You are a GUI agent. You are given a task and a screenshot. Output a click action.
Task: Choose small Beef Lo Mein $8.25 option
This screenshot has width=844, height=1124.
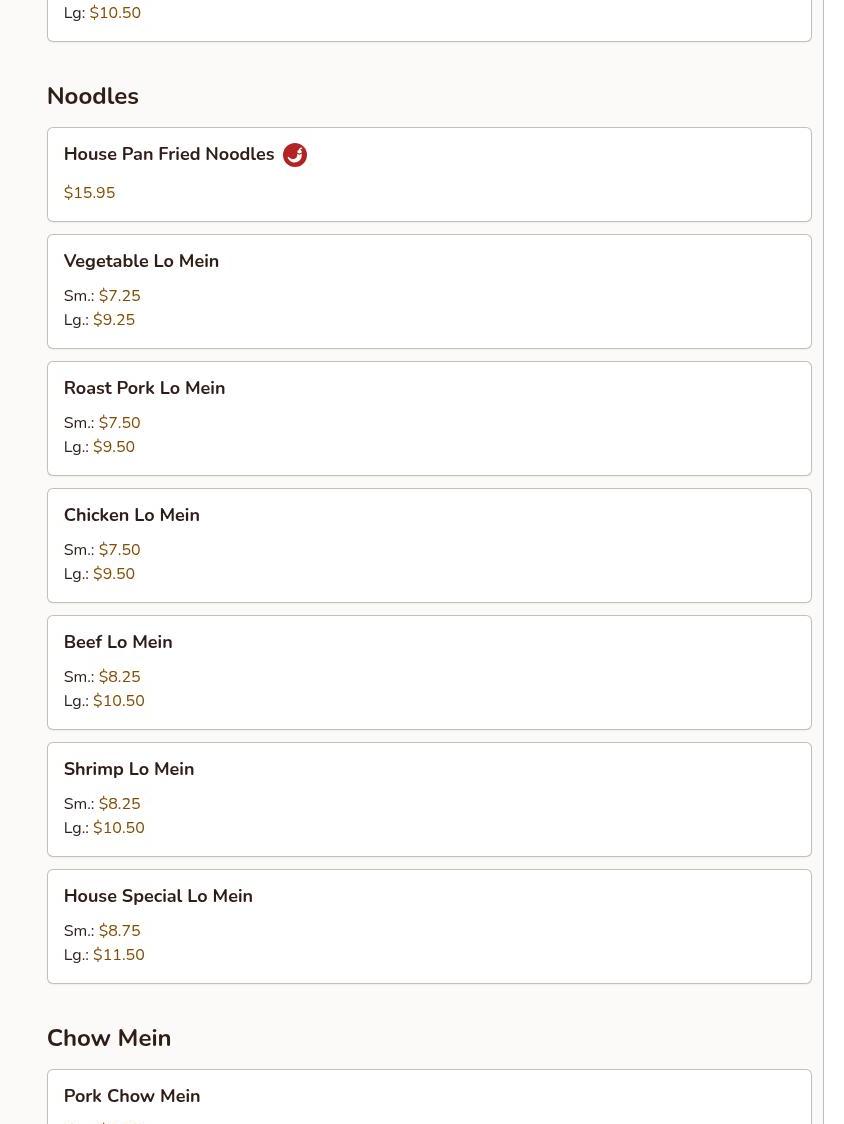(x=119, y=677)
